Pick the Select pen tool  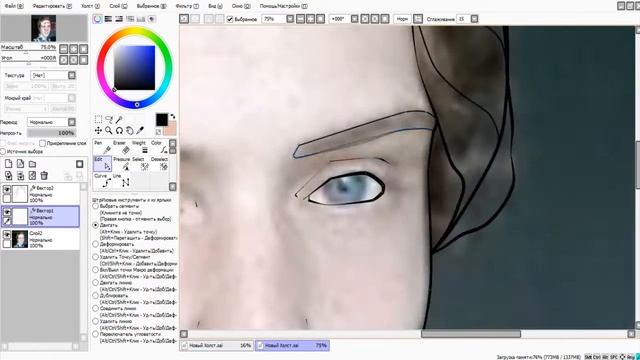[140, 164]
